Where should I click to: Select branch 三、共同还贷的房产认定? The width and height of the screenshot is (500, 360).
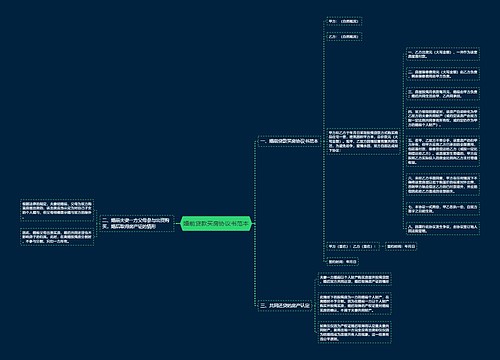point(285,305)
